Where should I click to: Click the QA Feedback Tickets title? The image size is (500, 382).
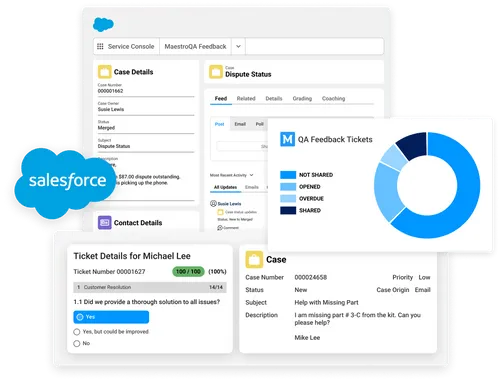(335, 139)
